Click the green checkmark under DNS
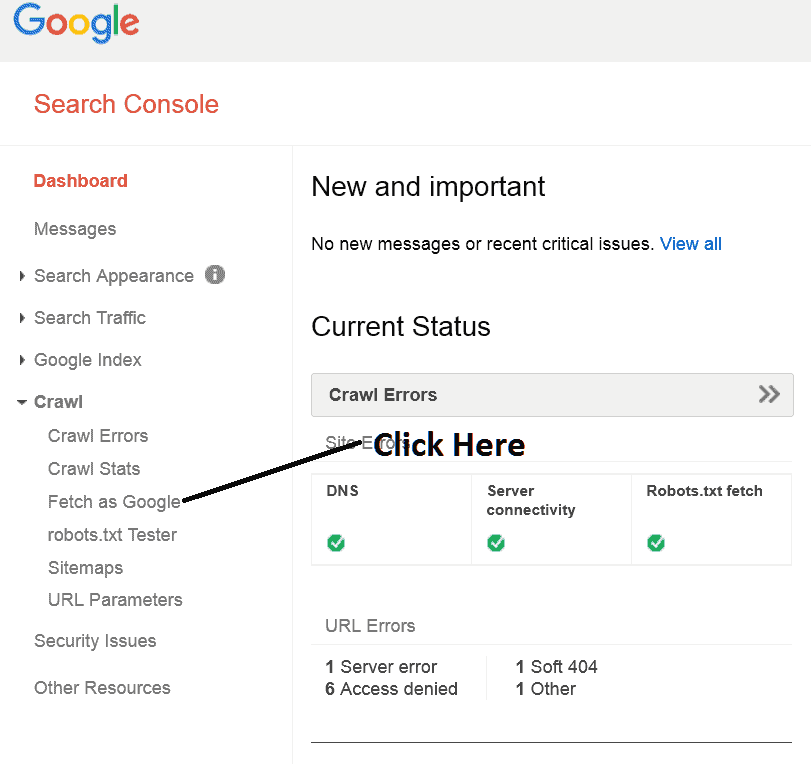 336,543
